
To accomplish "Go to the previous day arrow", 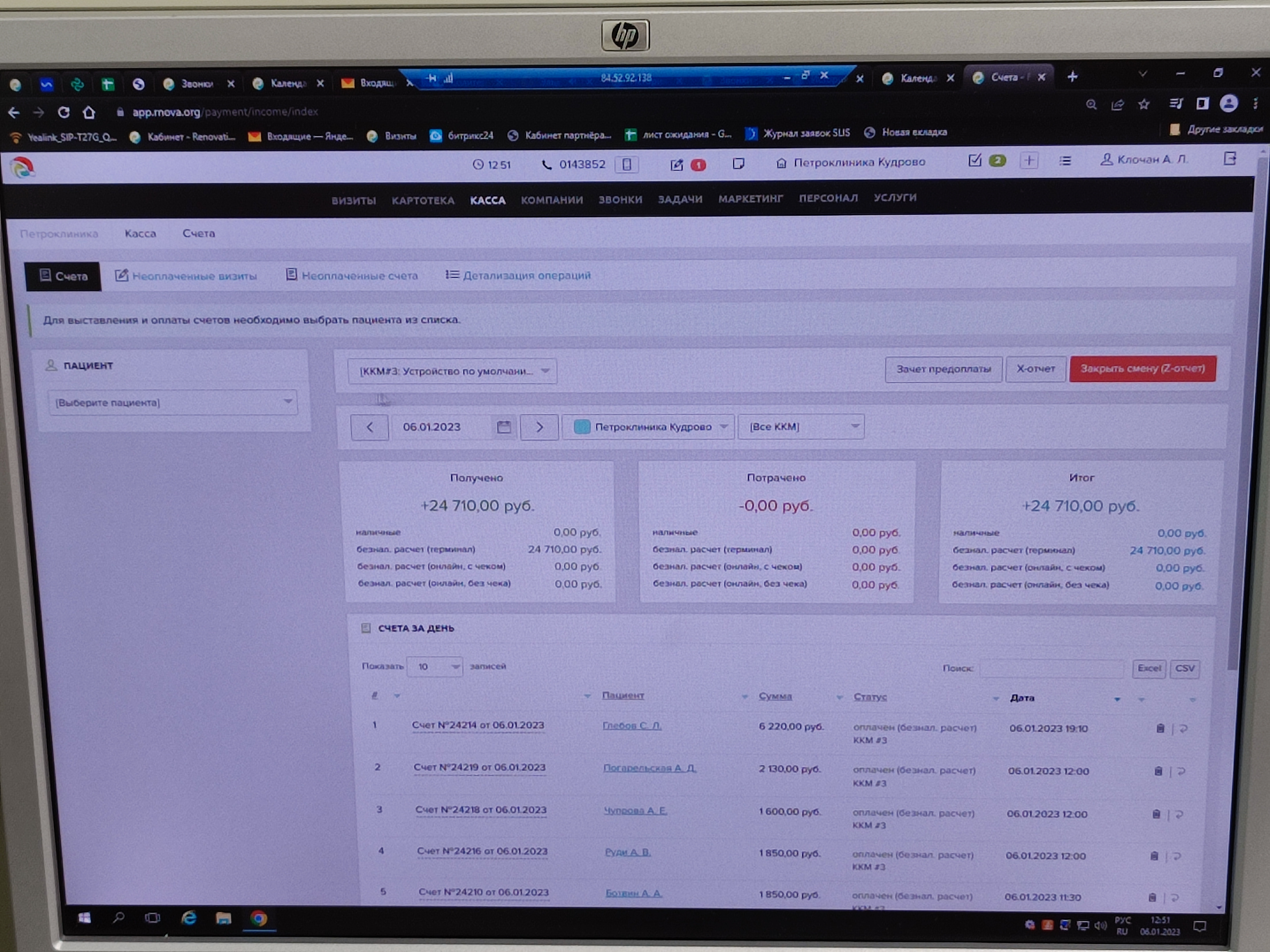I will click(x=370, y=427).
